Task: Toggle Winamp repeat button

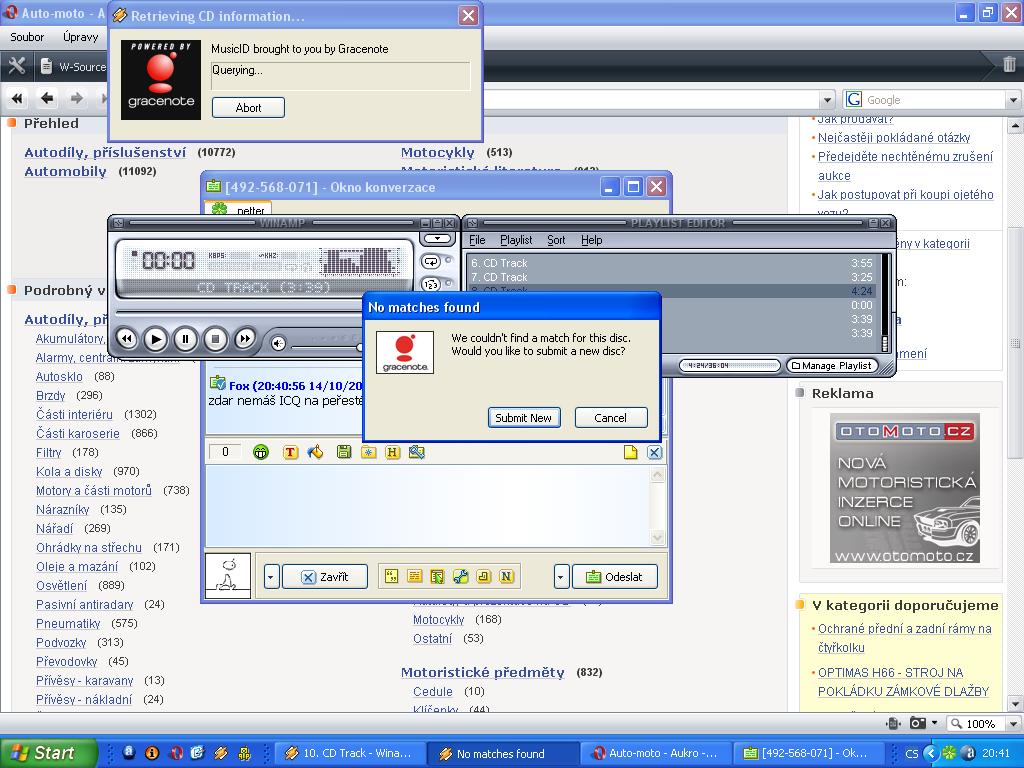Action: point(431,261)
